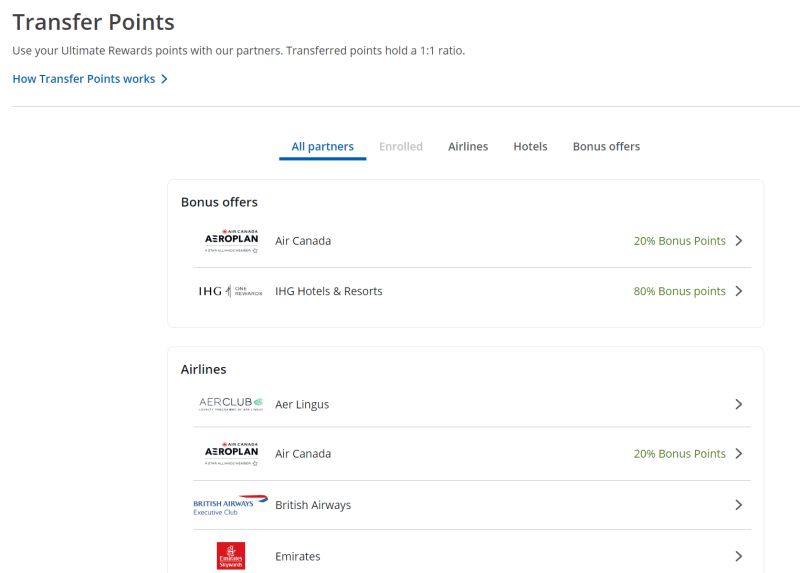Select the All partners tab
Screen dimensions: 800x573
click(322, 146)
